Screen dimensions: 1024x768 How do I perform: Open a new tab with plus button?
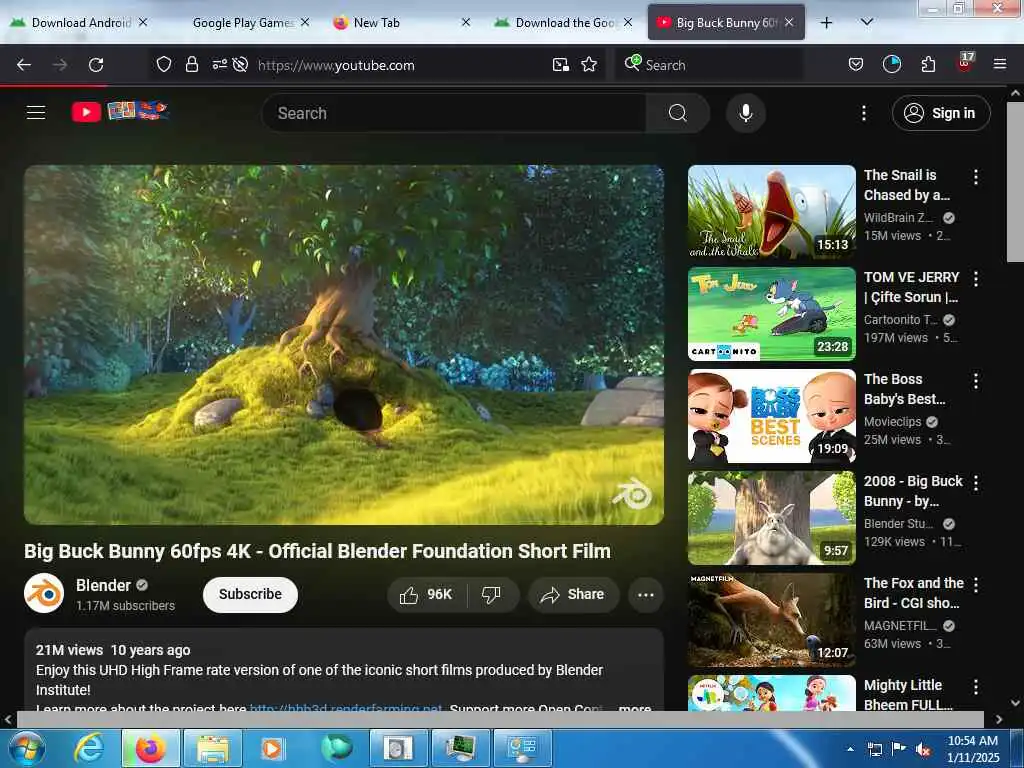pos(826,22)
